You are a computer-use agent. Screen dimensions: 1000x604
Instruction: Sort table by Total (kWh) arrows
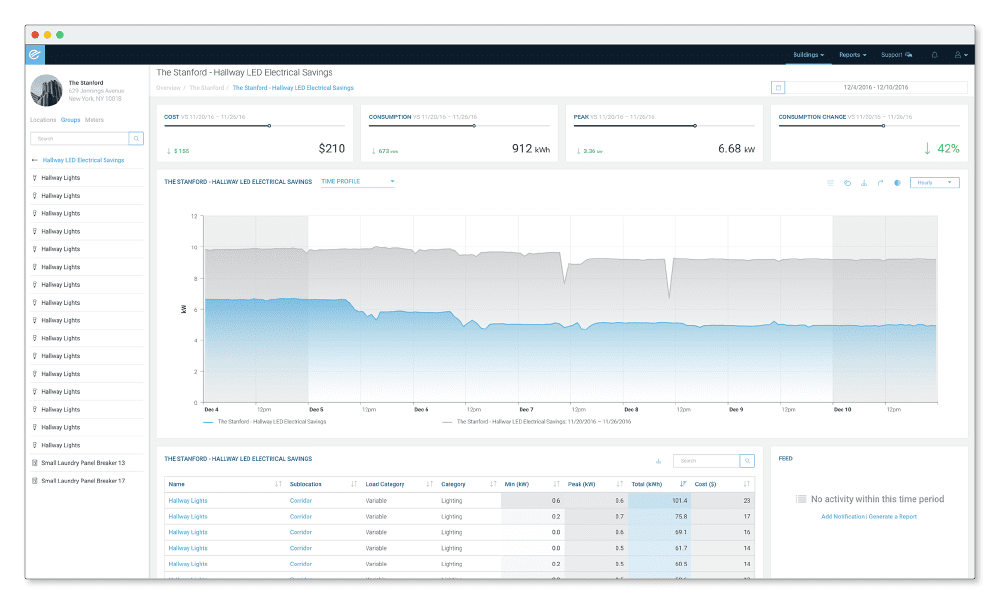point(683,484)
